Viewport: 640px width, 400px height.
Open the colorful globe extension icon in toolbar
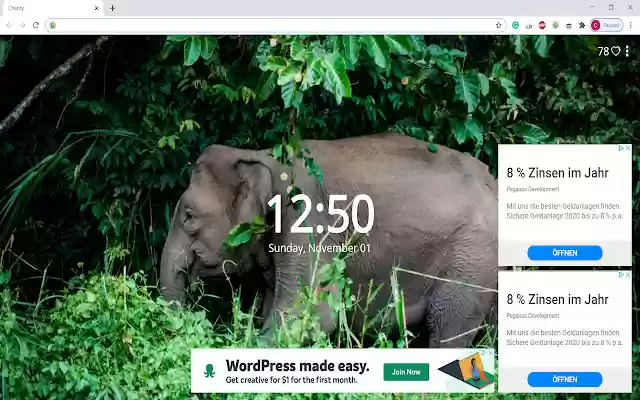click(556, 25)
